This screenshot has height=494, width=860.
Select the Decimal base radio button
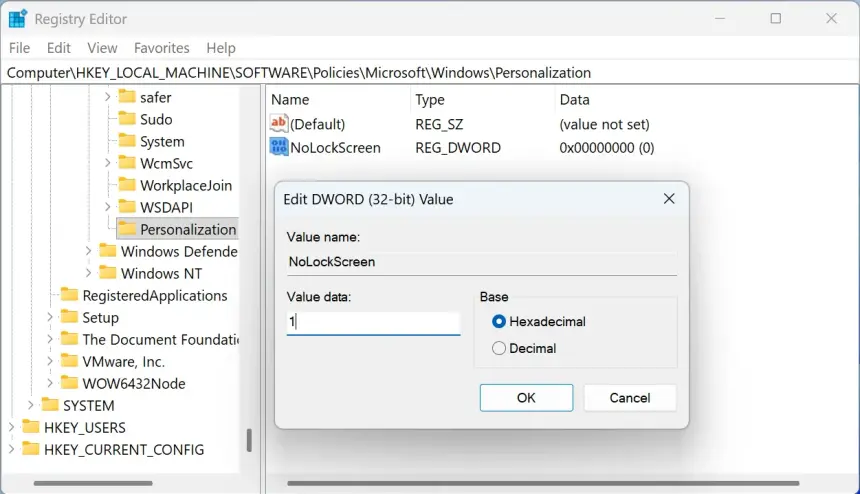499,348
